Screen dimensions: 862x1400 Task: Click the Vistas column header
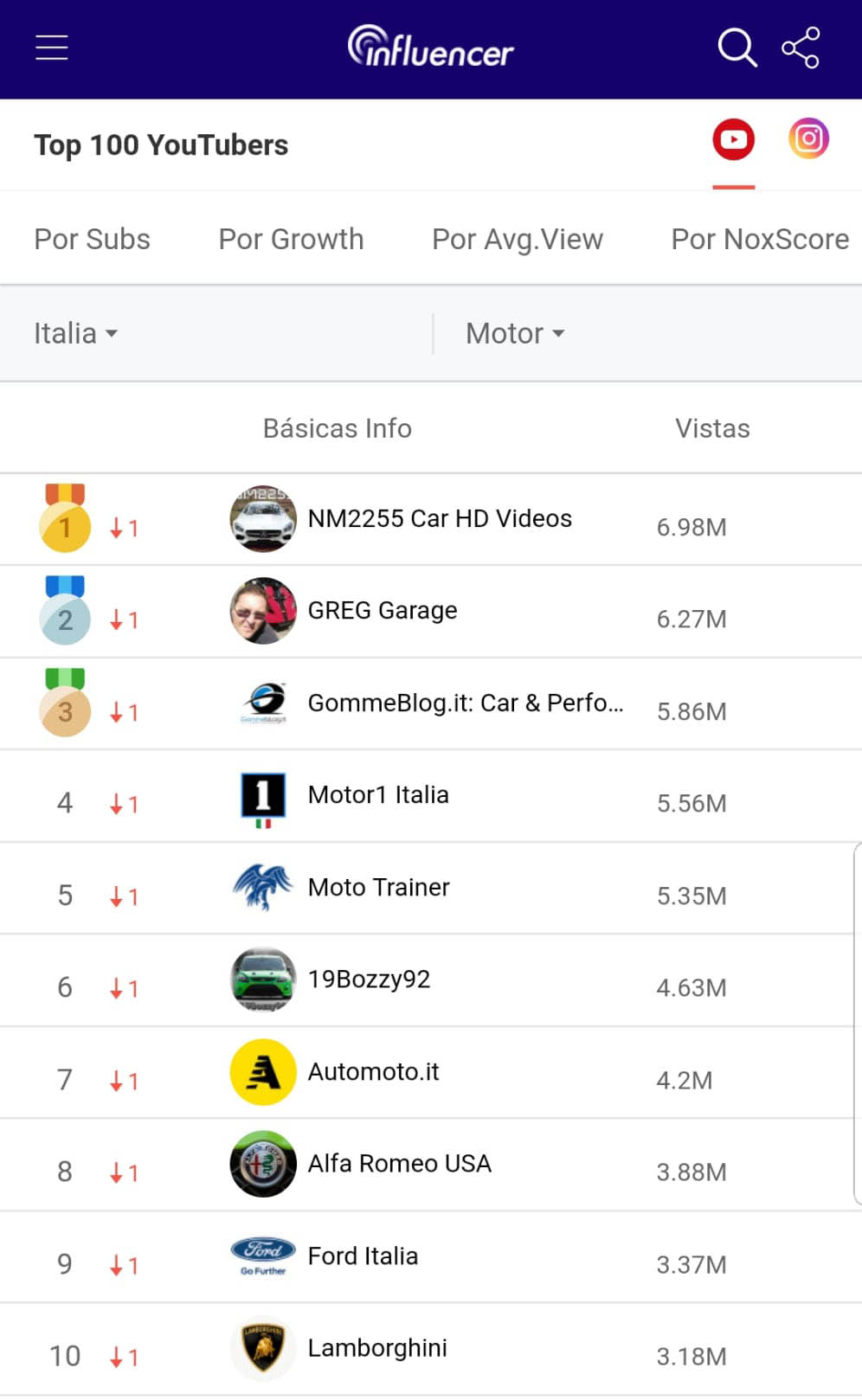[711, 428]
